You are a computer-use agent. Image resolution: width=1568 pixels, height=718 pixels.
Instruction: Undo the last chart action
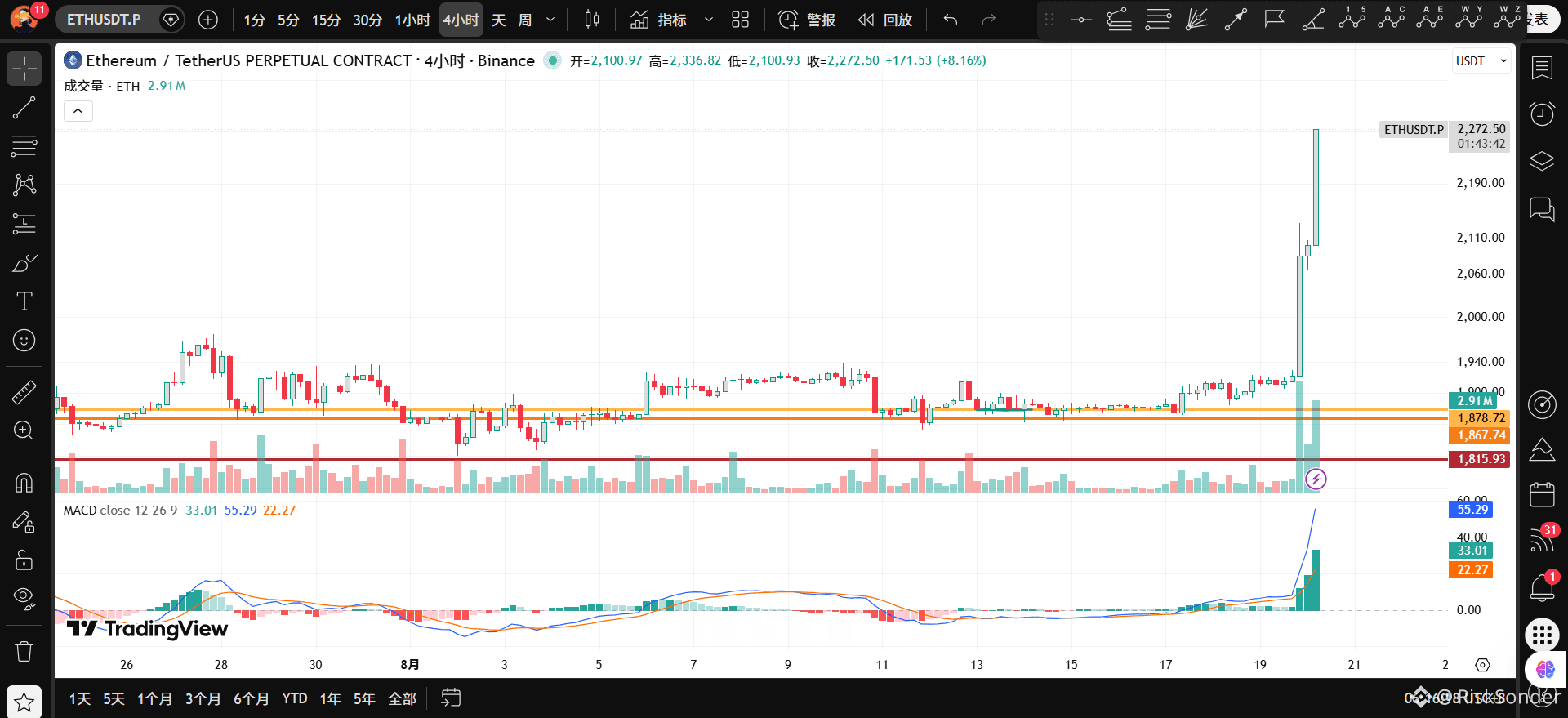coord(951,20)
